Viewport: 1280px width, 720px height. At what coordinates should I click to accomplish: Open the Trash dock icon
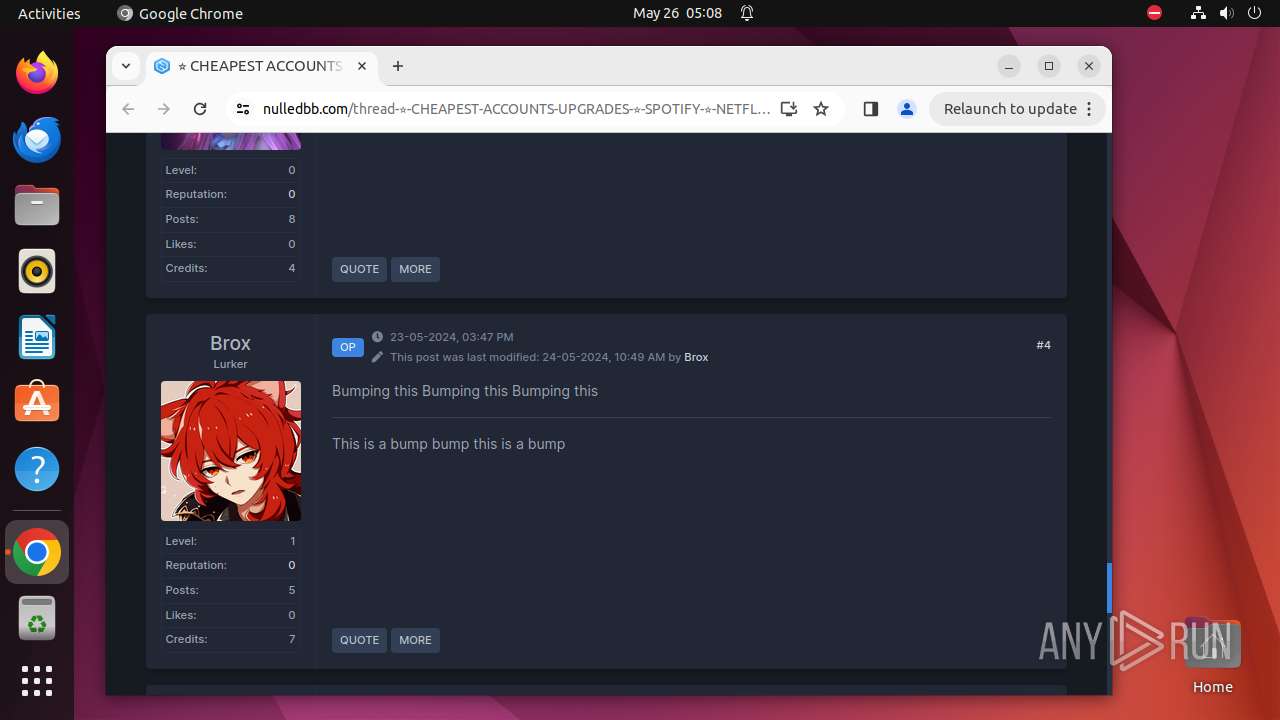pyautogui.click(x=37, y=618)
